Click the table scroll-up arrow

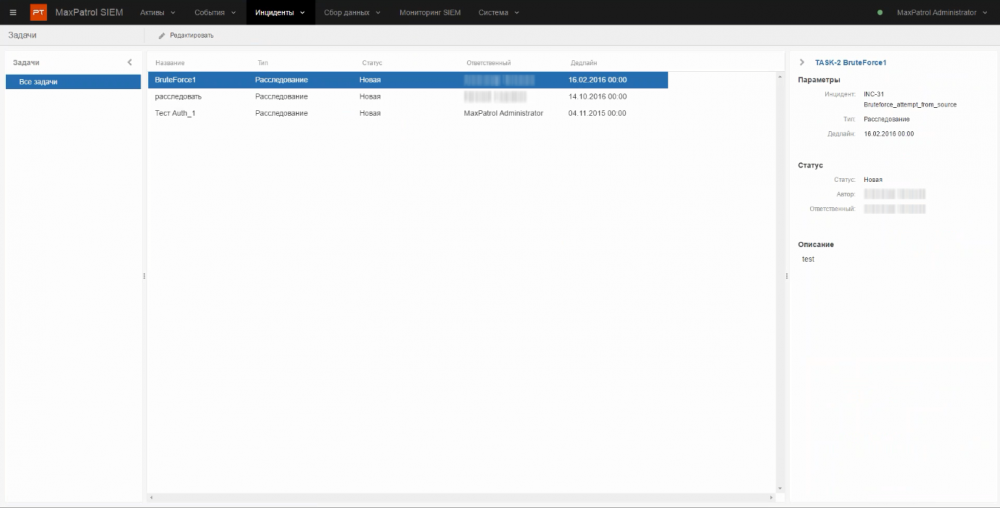coord(779,76)
